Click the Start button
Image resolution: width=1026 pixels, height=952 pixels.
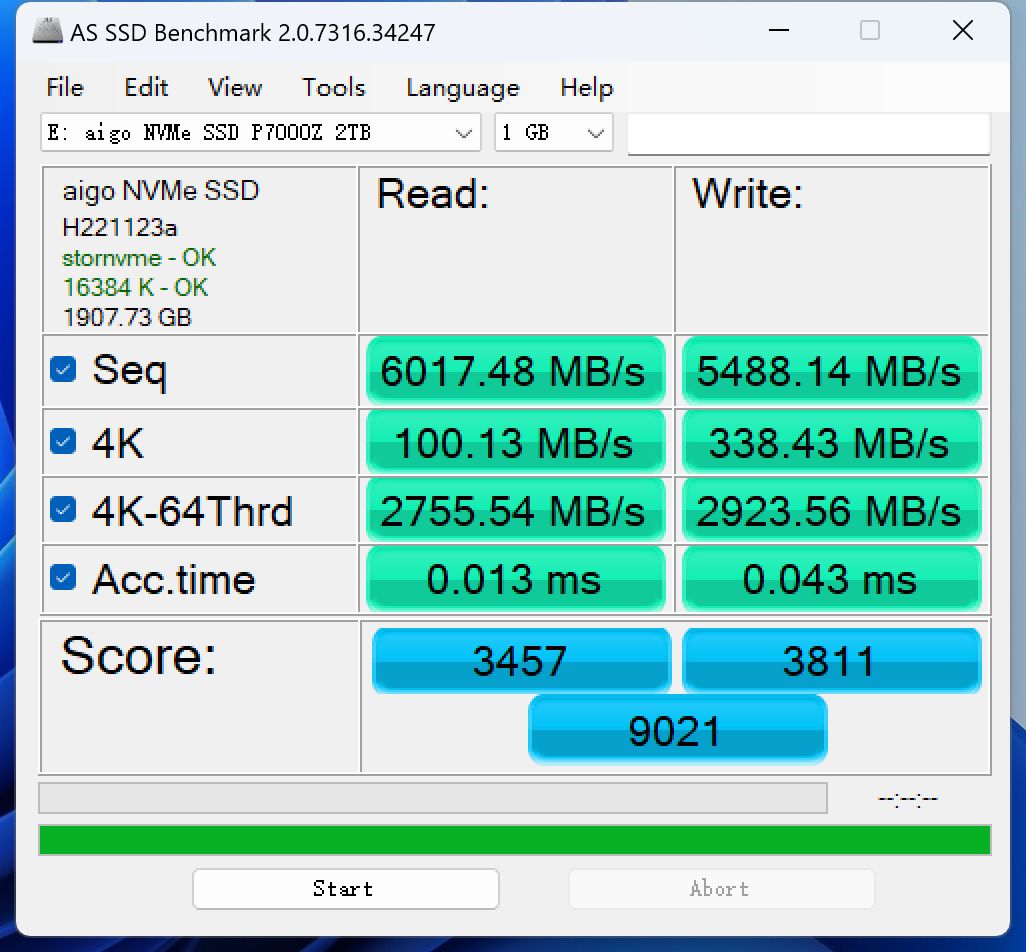tap(345, 889)
